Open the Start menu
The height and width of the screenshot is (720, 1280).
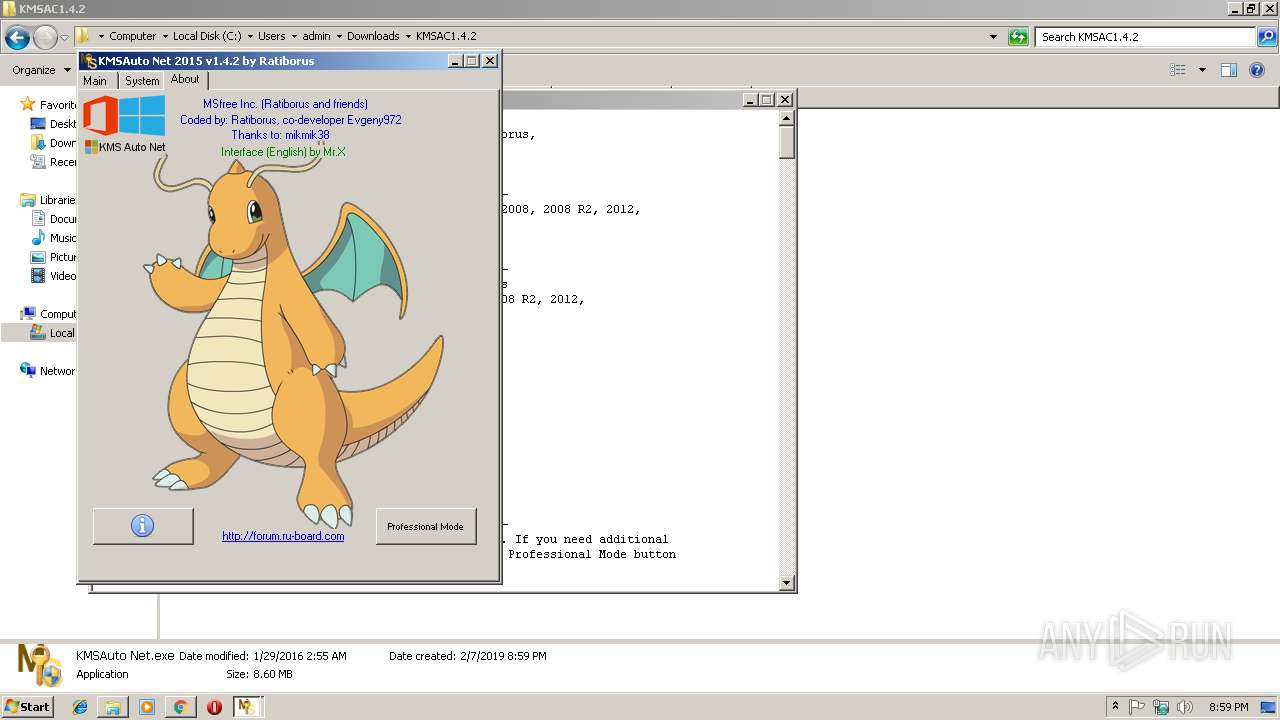[28, 706]
